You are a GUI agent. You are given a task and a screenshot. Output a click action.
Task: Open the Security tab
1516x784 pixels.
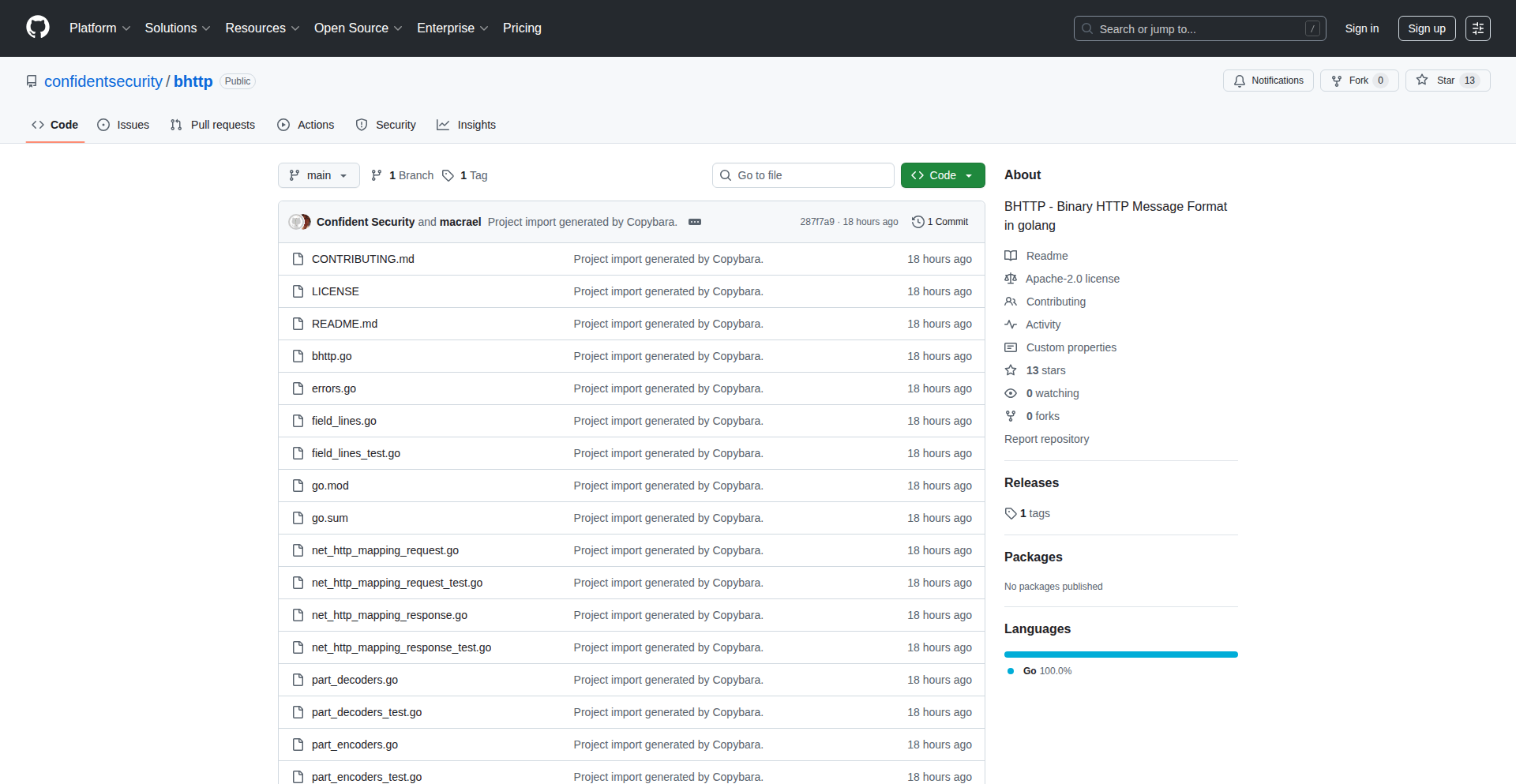click(x=386, y=125)
